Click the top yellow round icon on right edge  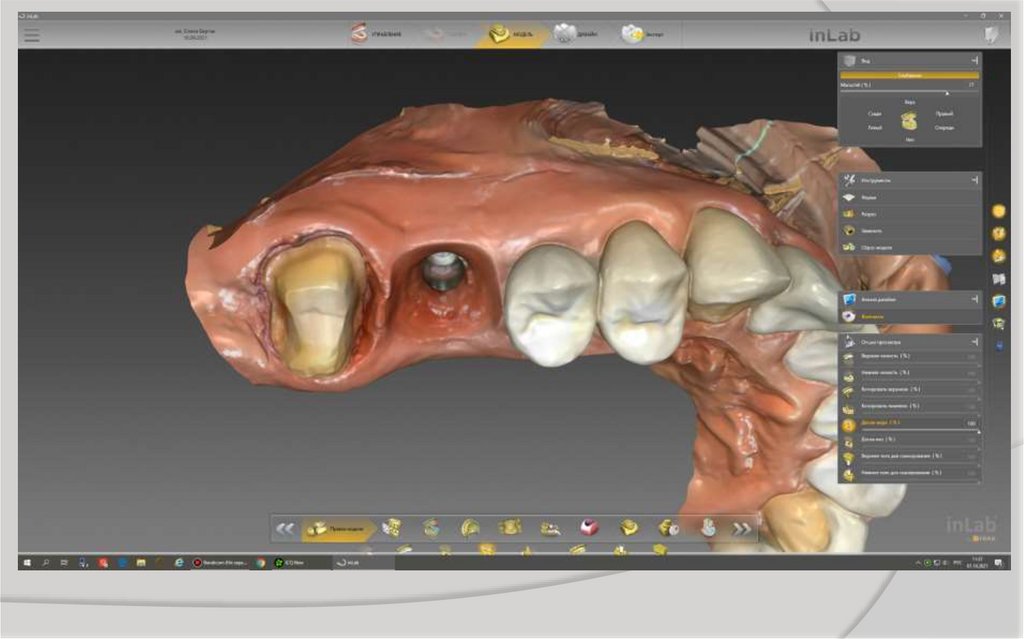click(x=998, y=211)
